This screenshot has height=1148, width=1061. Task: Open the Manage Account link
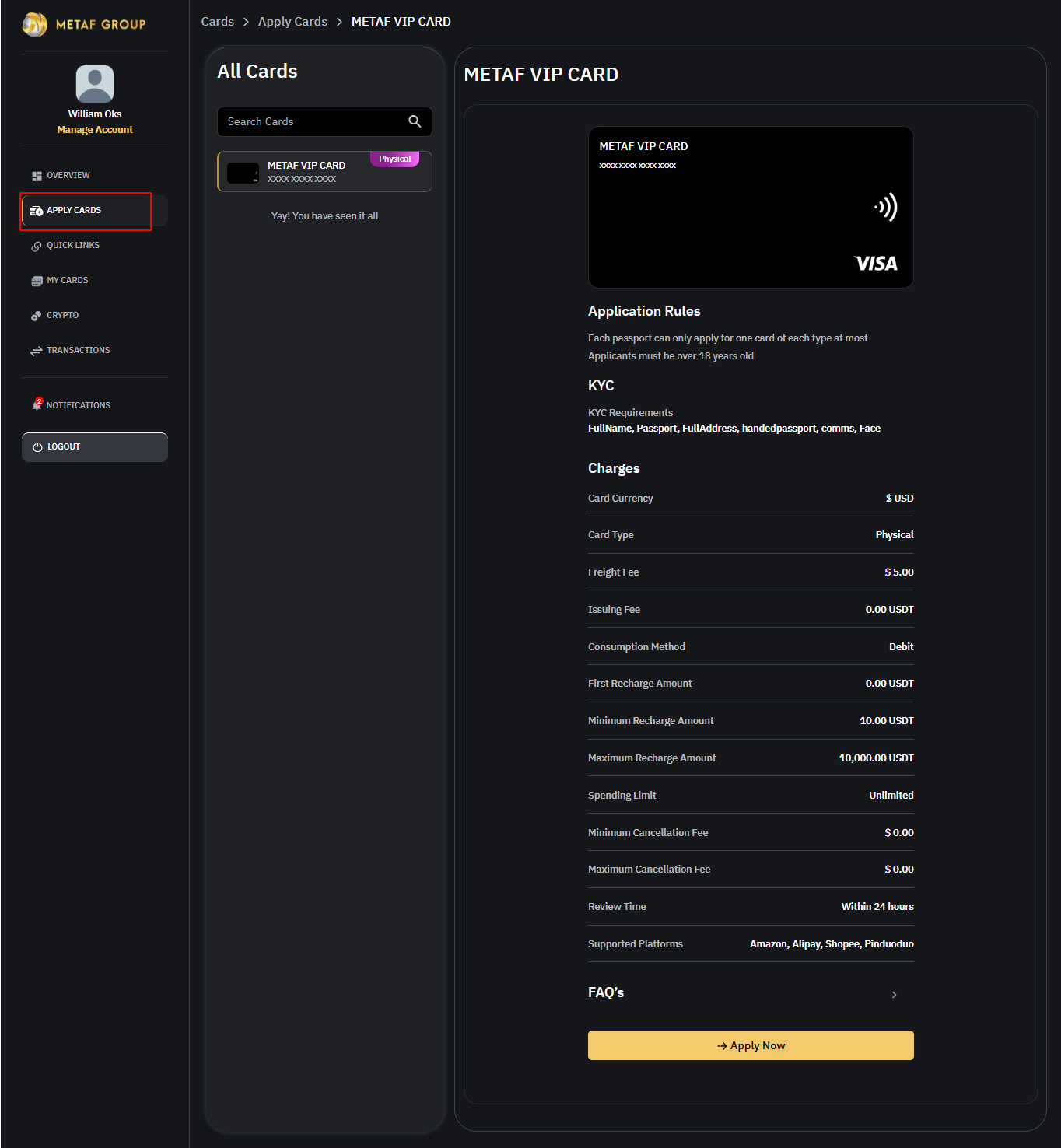pos(95,130)
